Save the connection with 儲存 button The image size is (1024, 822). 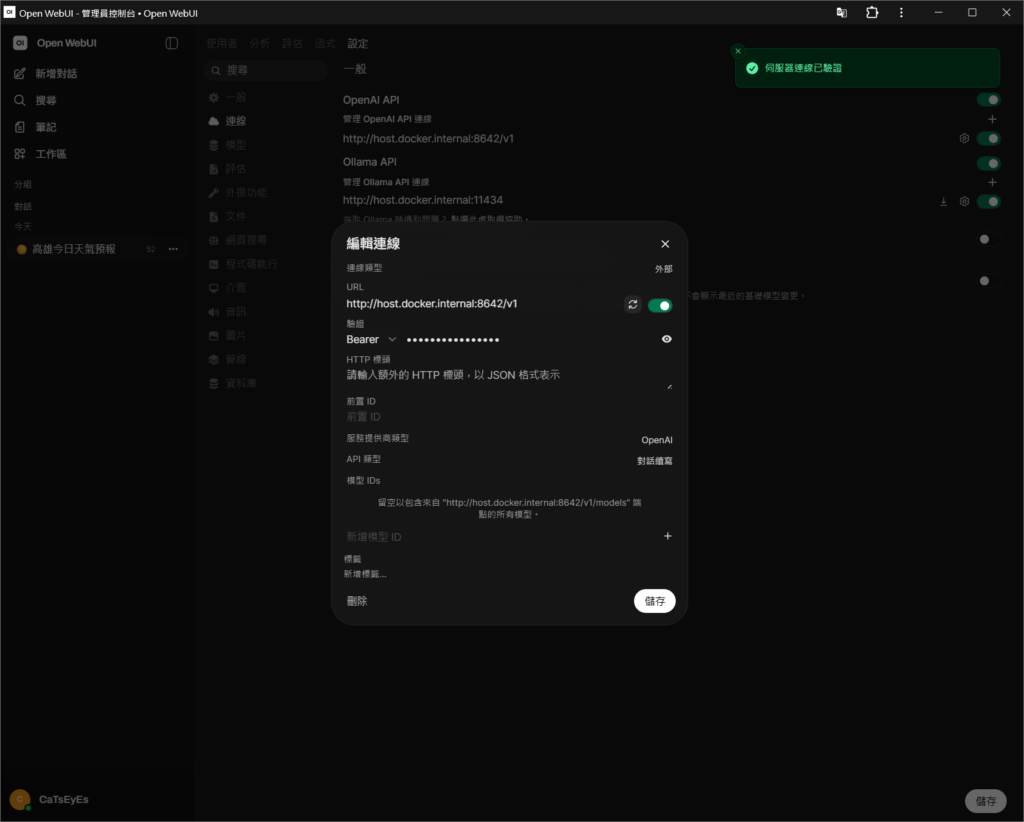pyautogui.click(x=654, y=601)
